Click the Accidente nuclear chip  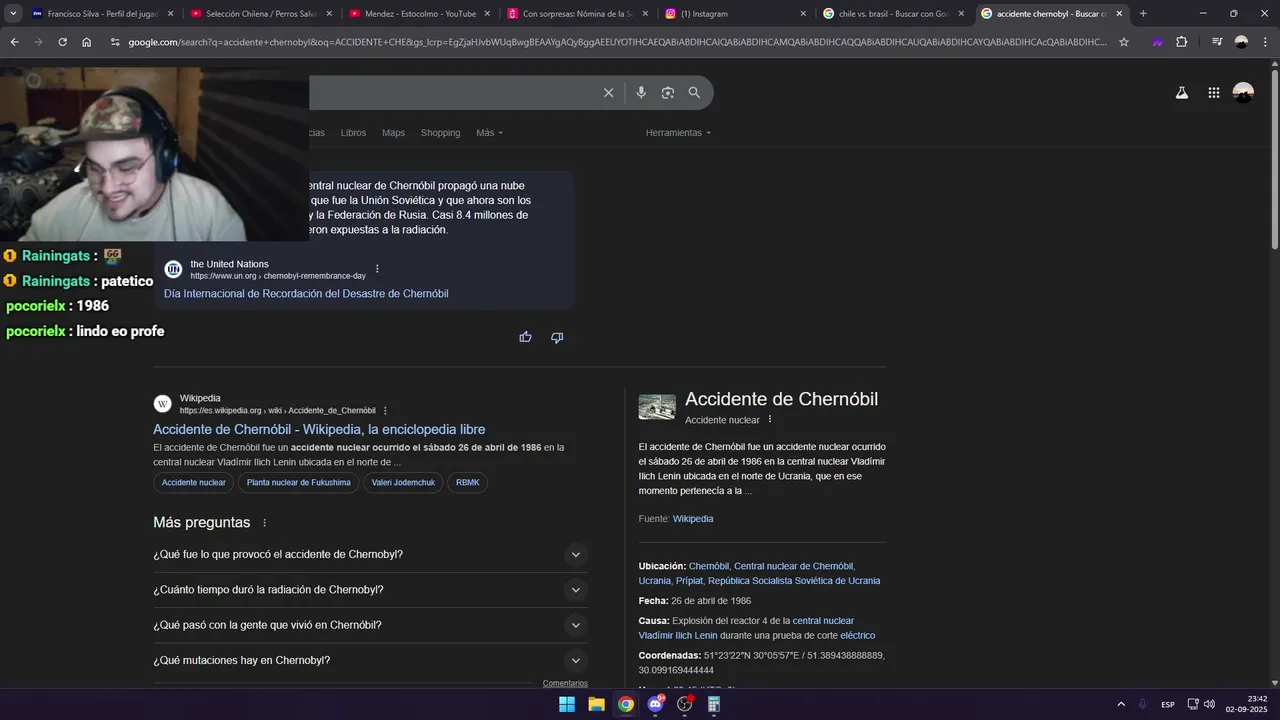point(194,483)
